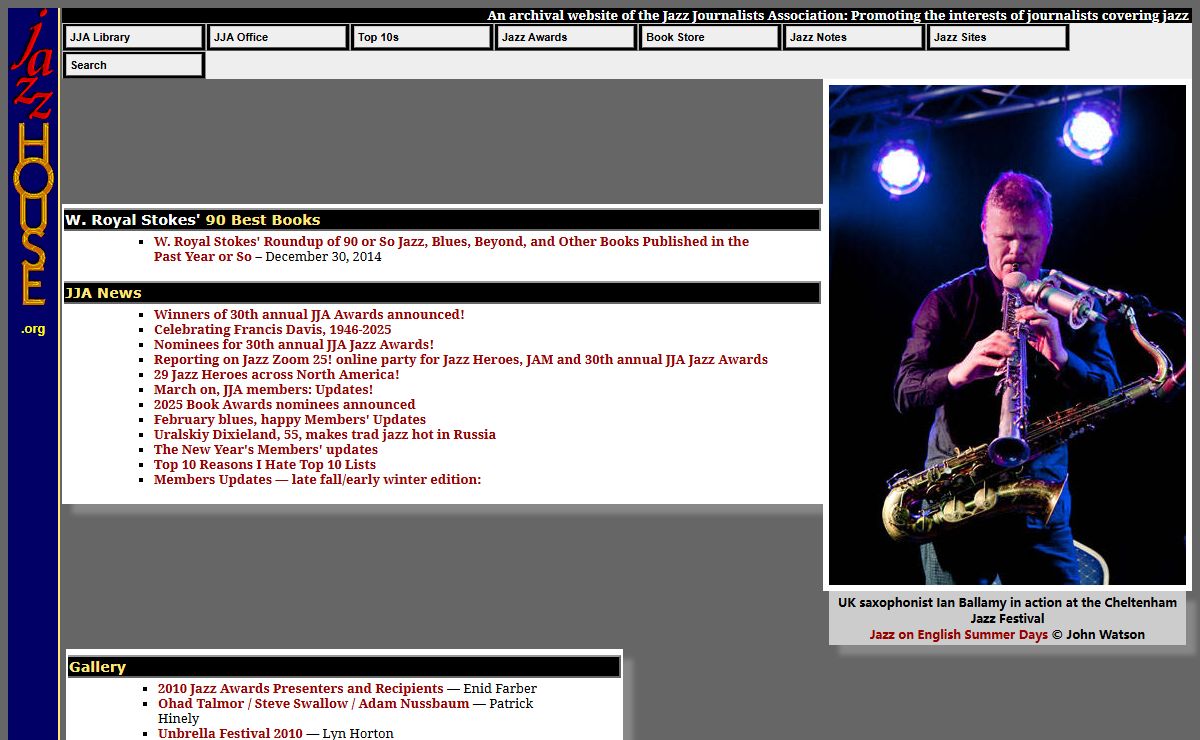The width and height of the screenshot is (1200, 740).
Task: Open Ohad Talmor / Steve Swallow / Adam Nussbaum gallery
Action: coord(313,703)
